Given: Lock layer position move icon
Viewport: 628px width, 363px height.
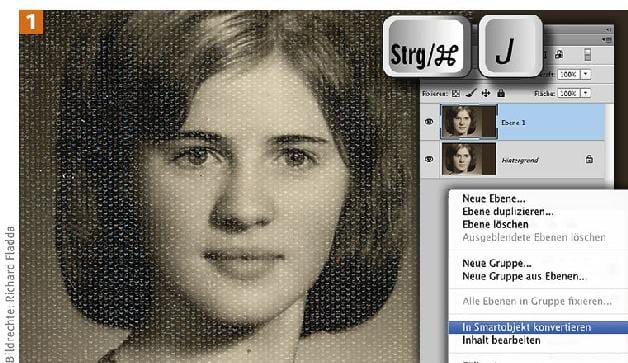Looking at the screenshot, I should point(486,93).
